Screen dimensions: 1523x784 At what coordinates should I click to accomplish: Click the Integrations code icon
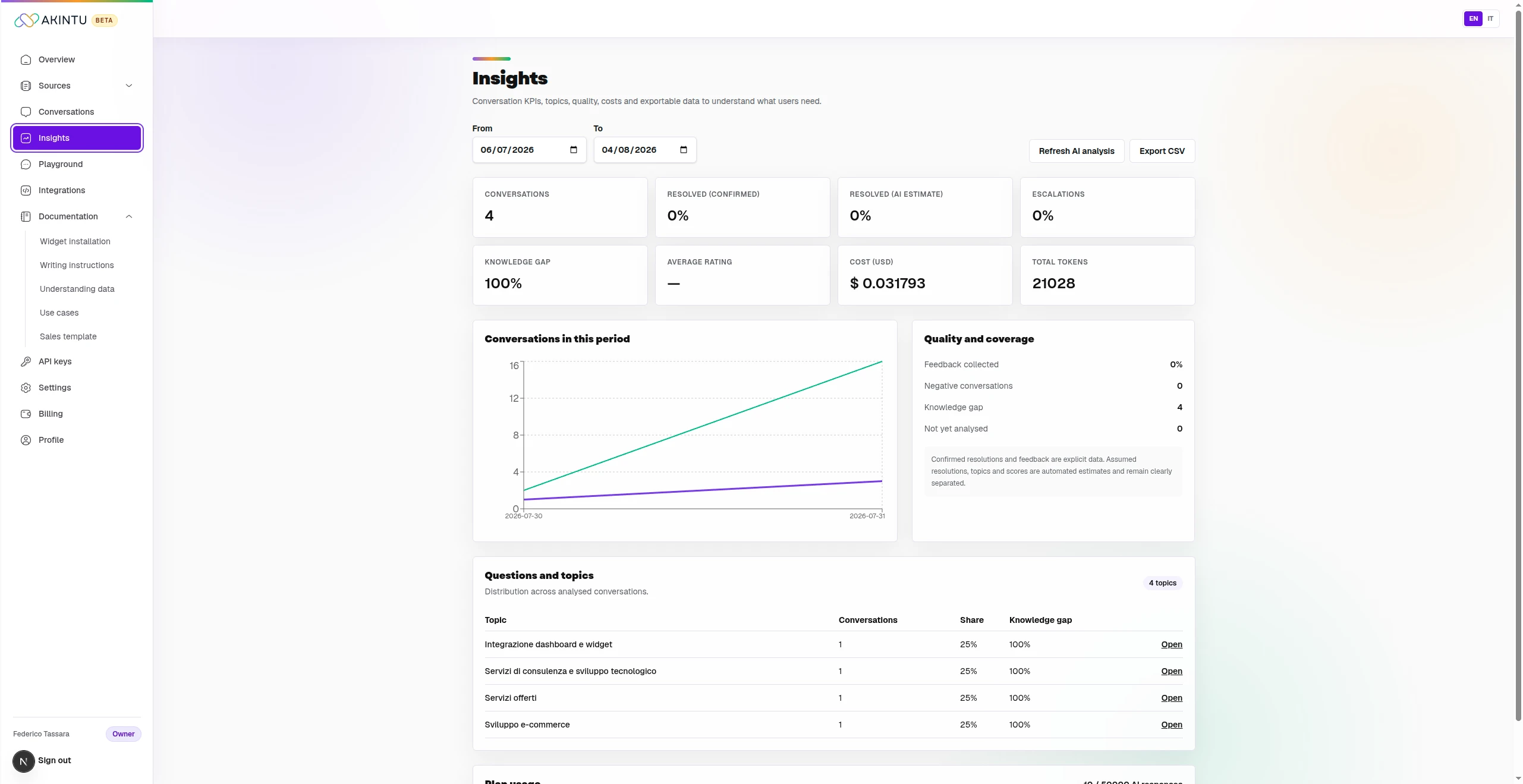point(26,190)
